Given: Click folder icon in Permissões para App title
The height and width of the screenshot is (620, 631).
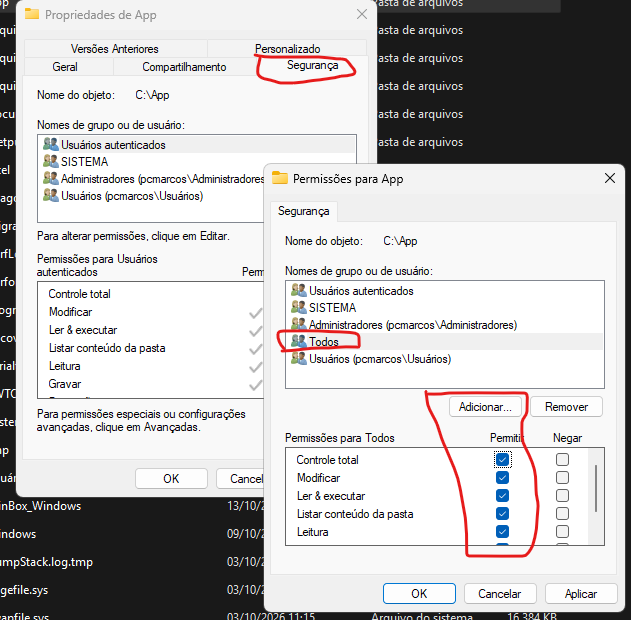Looking at the screenshot, I should [280, 178].
